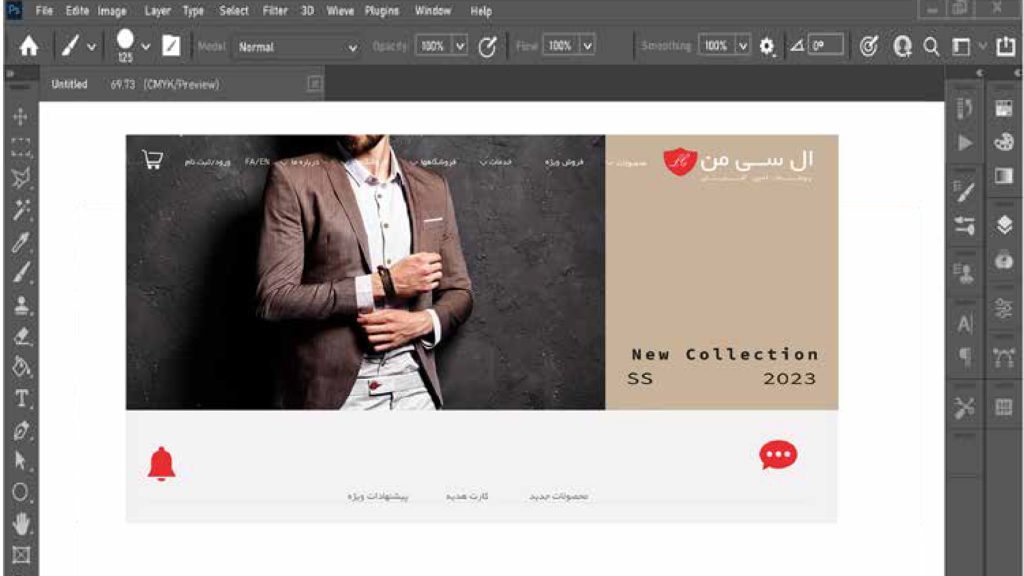
Task: Select the Eyedropper tool
Action: [20, 242]
